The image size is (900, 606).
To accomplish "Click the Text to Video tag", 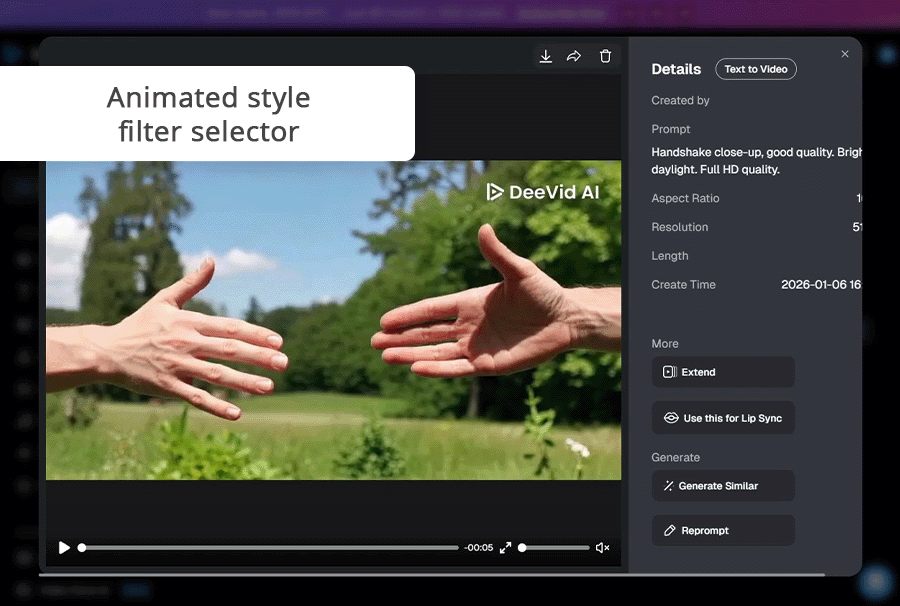I will point(755,69).
